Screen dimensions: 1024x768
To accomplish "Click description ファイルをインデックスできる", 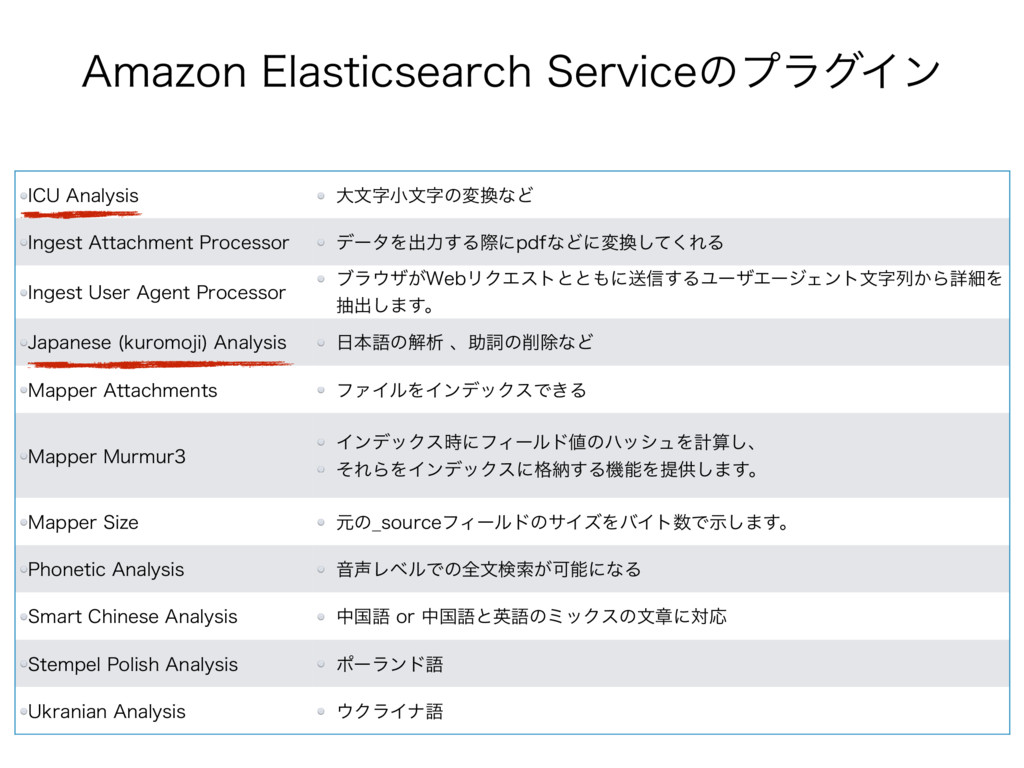I will 461,390.
